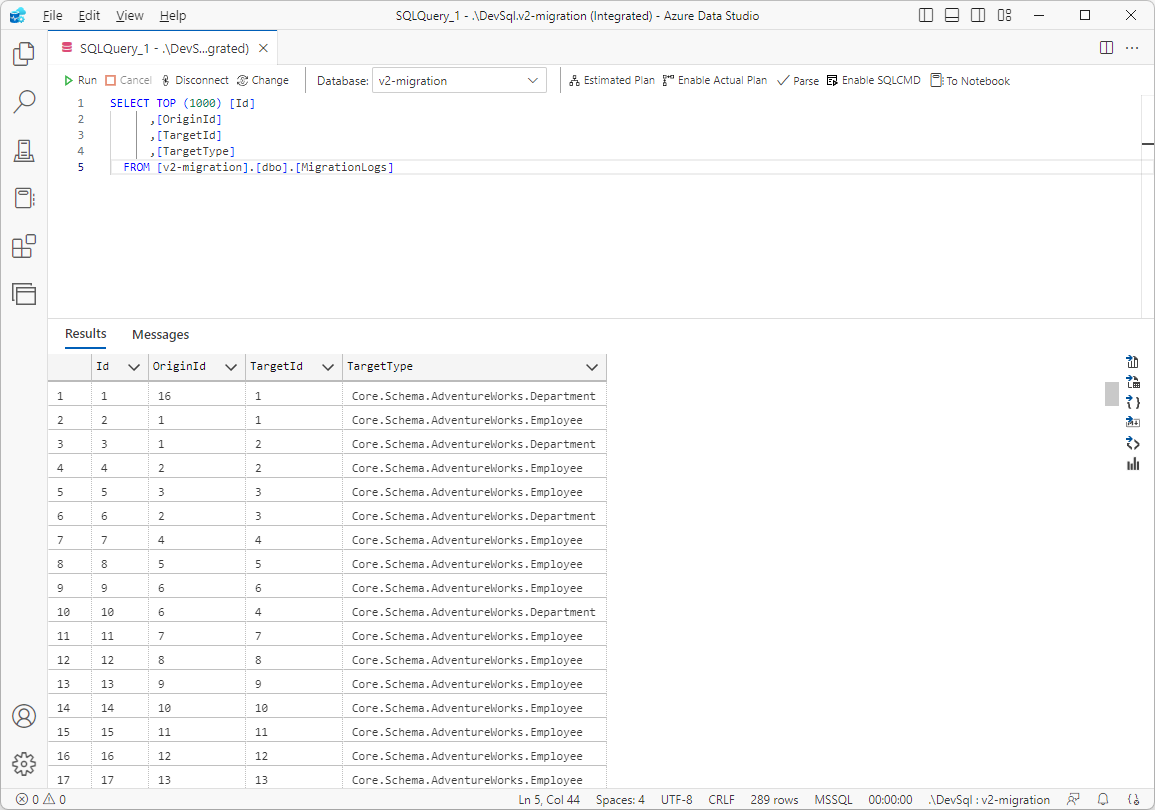1155x810 pixels.
Task: Change the UTF-8 encoding
Action: pyautogui.click(x=676, y=800)
